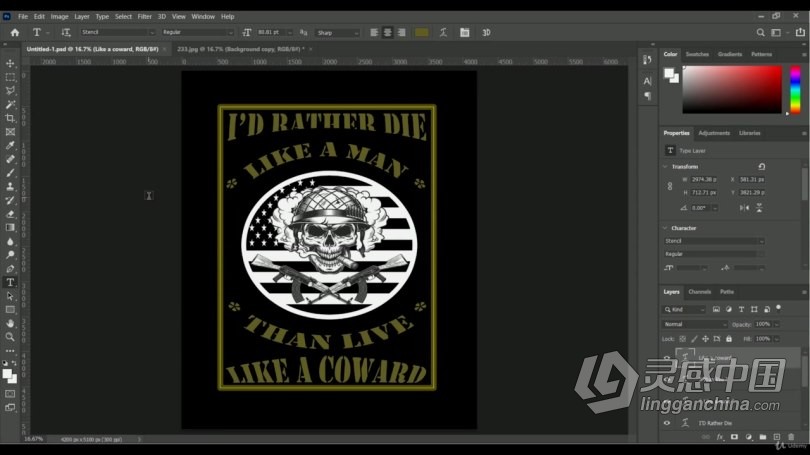Screen dimensions: 810x455
Task: Center align text in options bar
Action: coord(387,33)
